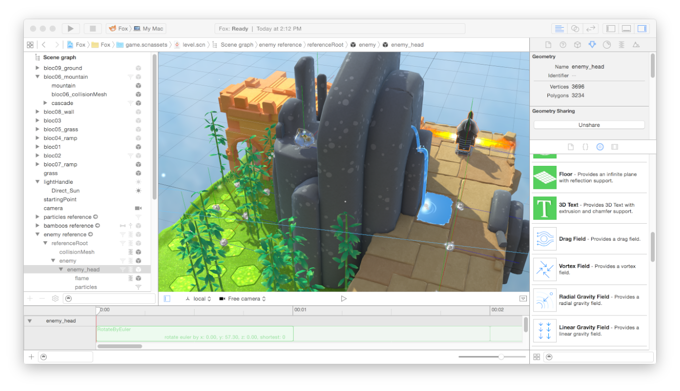
Task: Select the Drag Field library item
Action: tap(590, 239)
